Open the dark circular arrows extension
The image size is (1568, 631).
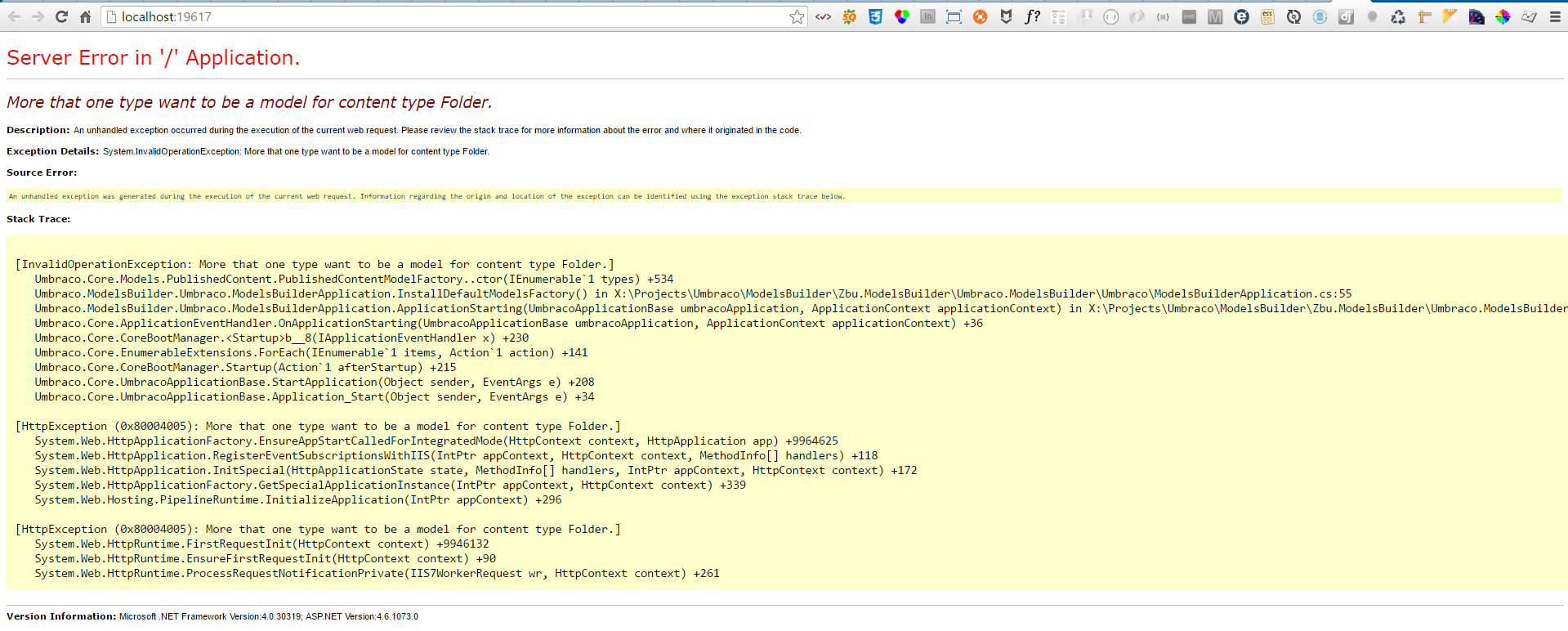[1293, 16]
